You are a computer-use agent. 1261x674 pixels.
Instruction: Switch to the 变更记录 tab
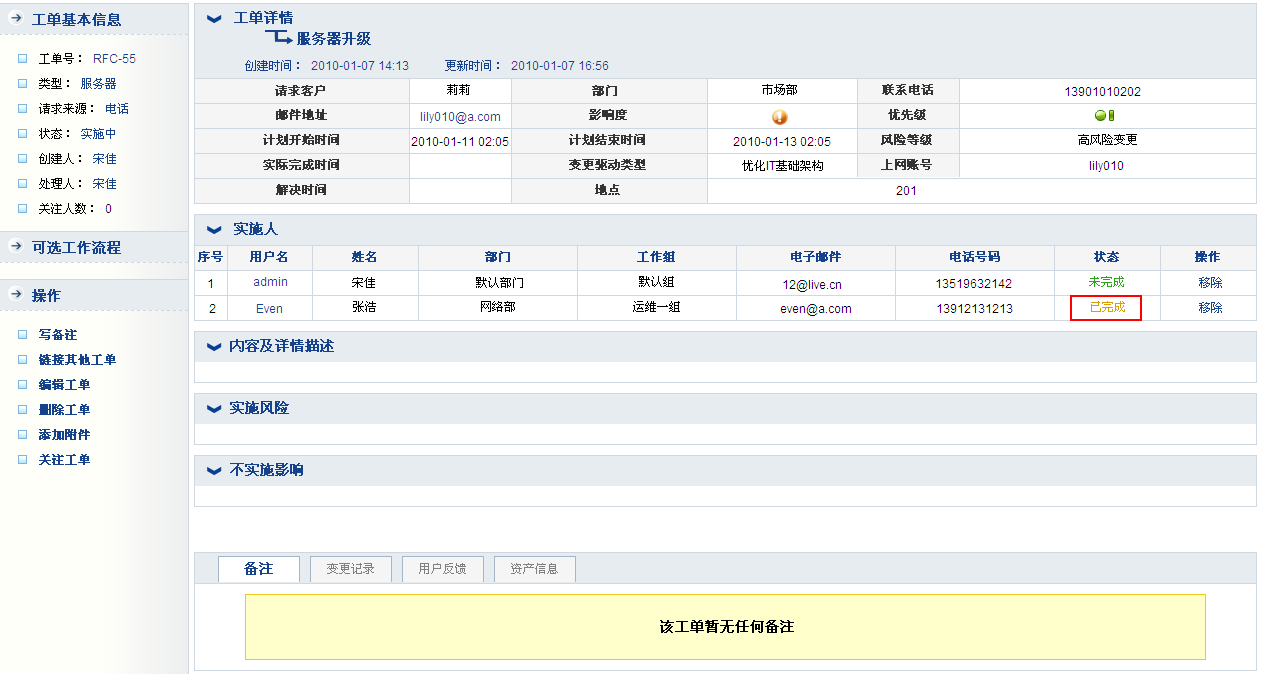click(x=350, y=569)
